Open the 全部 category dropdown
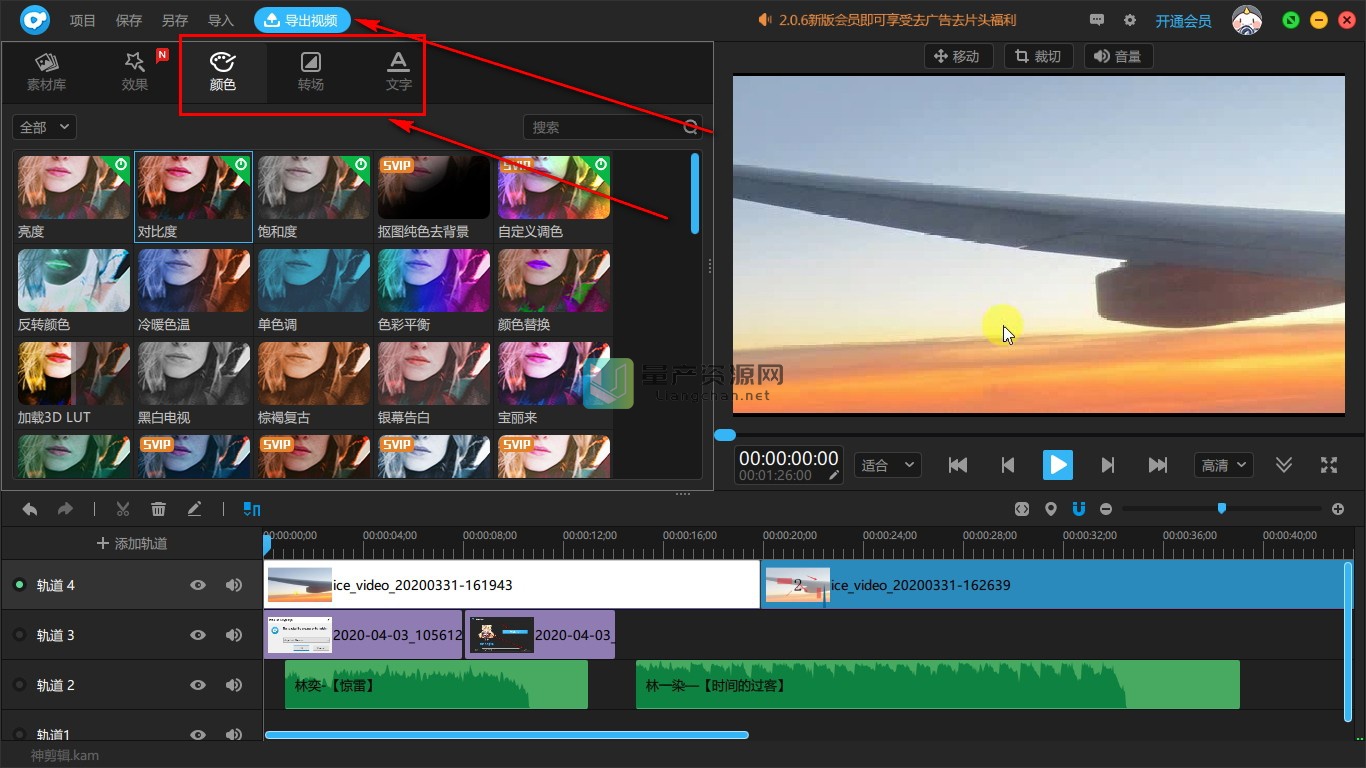This screenshot has height=768, width=1366. pyautogui.click(x=44, y=127)
